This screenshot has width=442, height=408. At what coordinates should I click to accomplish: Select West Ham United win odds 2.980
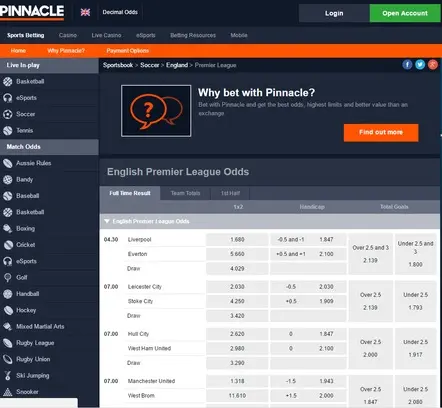click(x=237, y=349)
